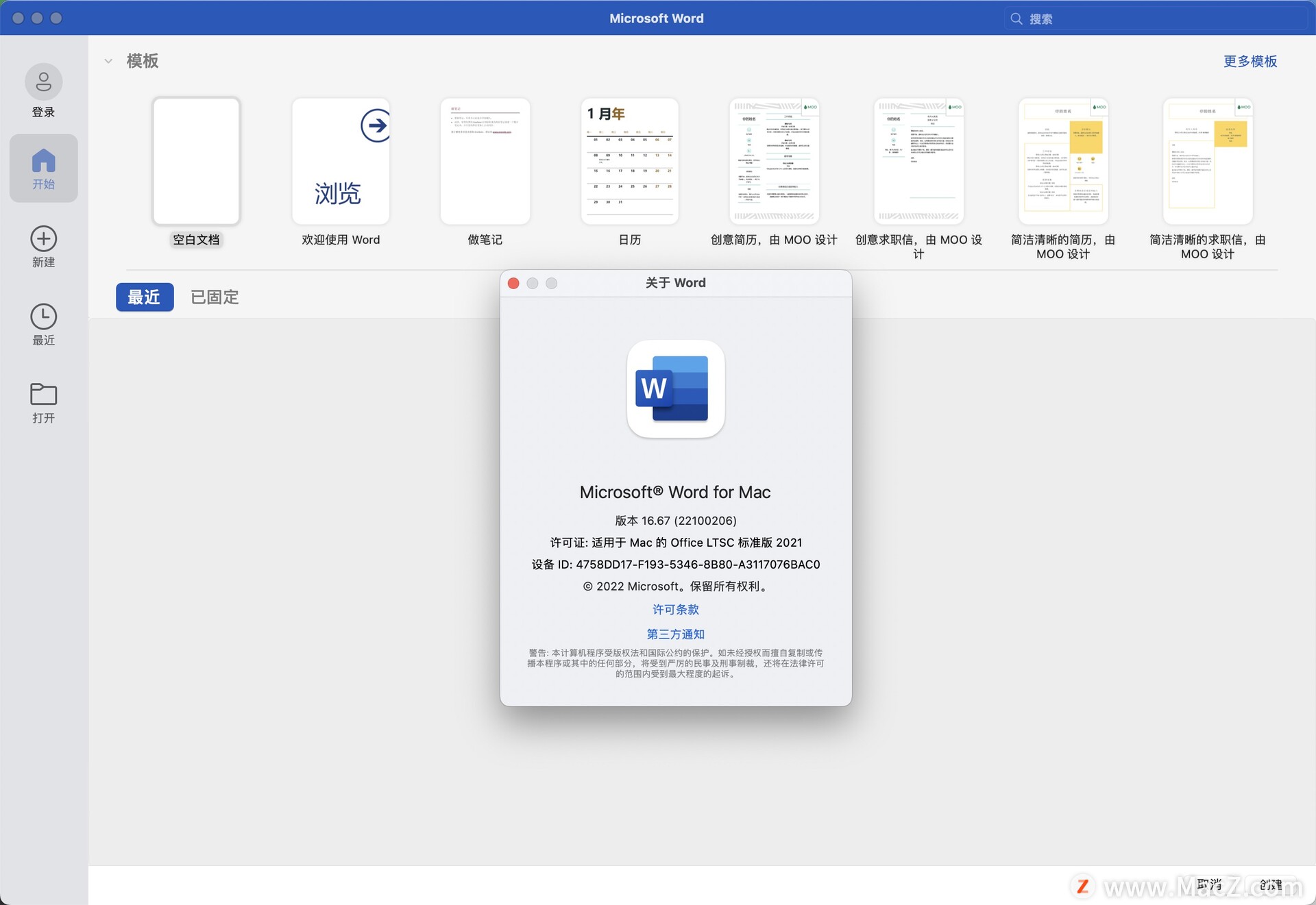Screen dimensions: 1316x905
Task: Click the 警告 copyright warning paragraph
Action: (x=676, y=663)
